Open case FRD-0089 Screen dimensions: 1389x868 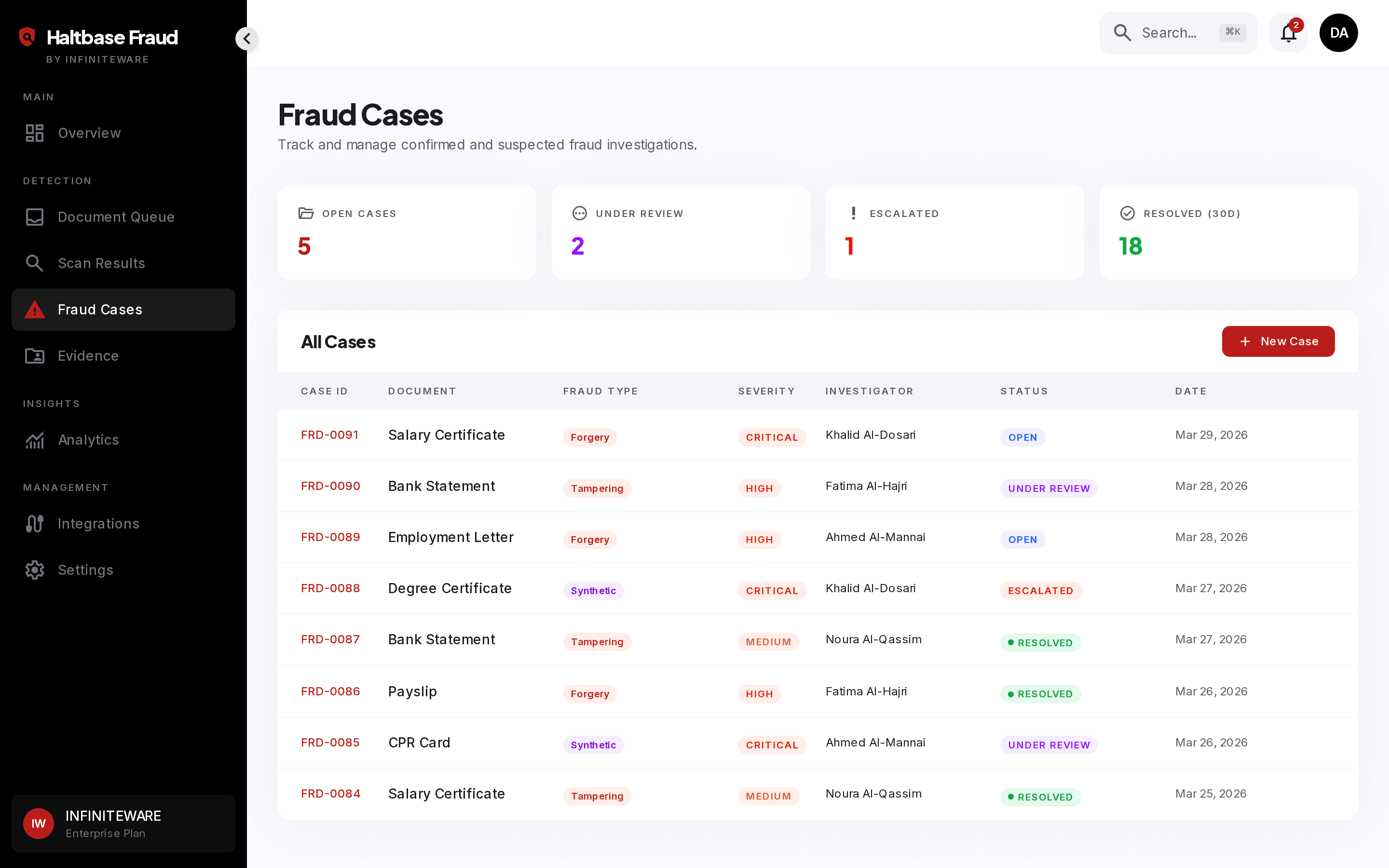(x=330, y=537)
